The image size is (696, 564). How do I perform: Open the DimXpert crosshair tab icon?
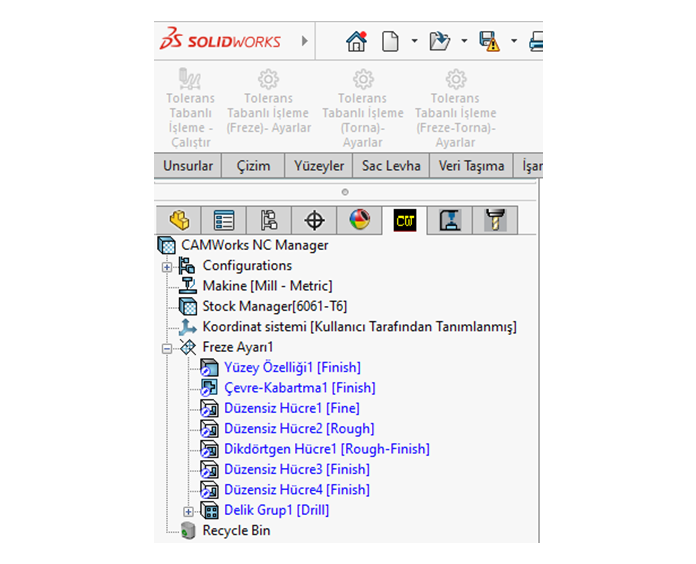(314, 220)
